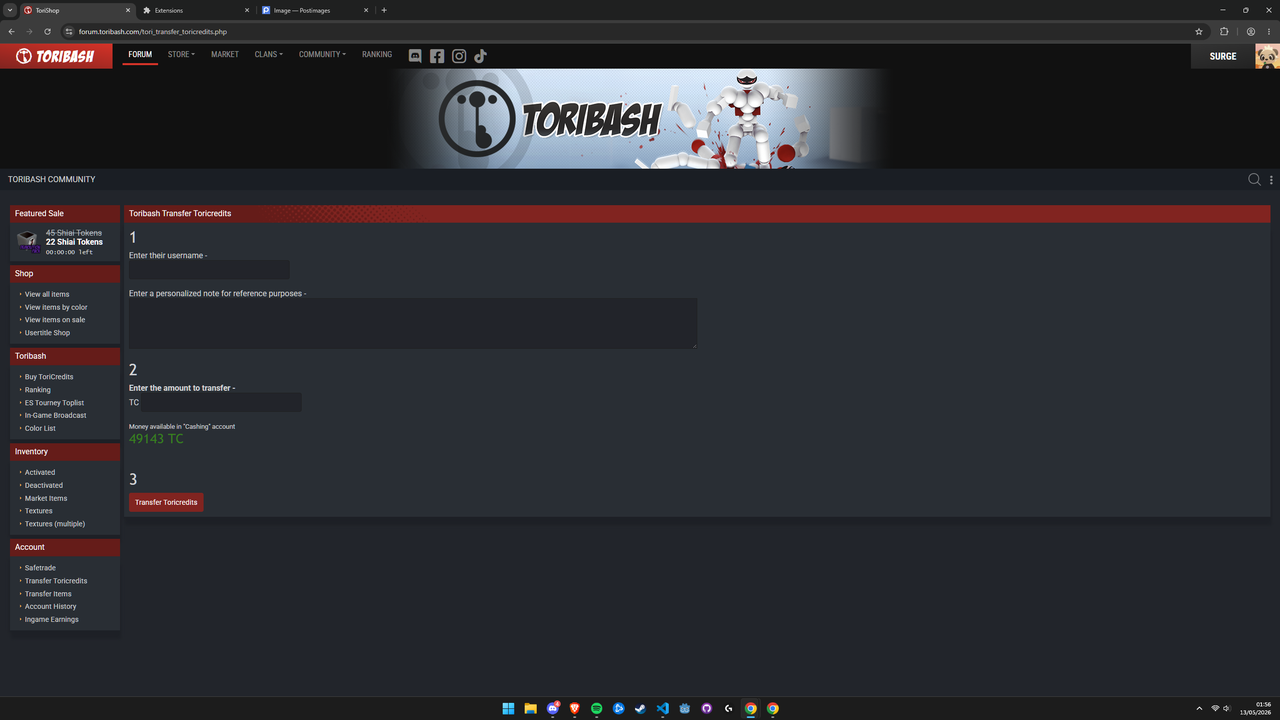Open the Transfer Items link

pos(48,594)
